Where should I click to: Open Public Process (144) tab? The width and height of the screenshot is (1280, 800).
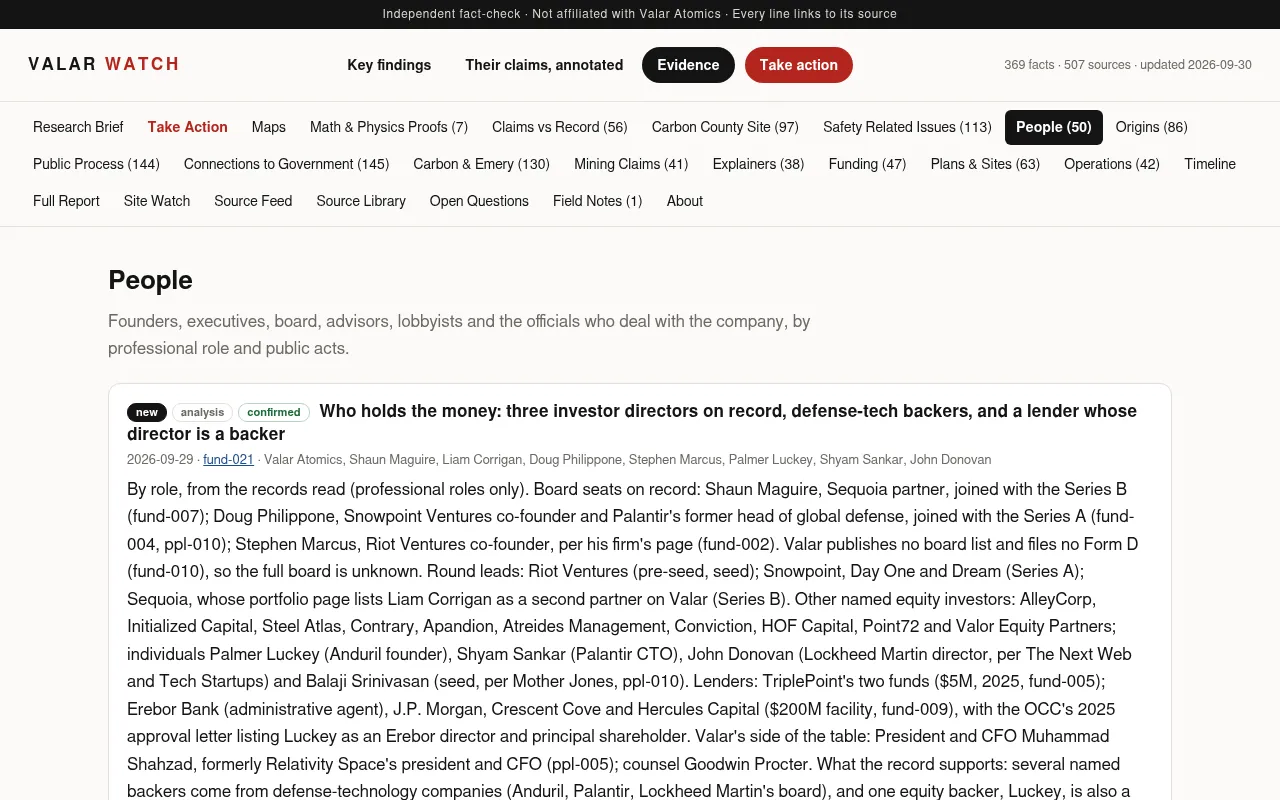96,164
